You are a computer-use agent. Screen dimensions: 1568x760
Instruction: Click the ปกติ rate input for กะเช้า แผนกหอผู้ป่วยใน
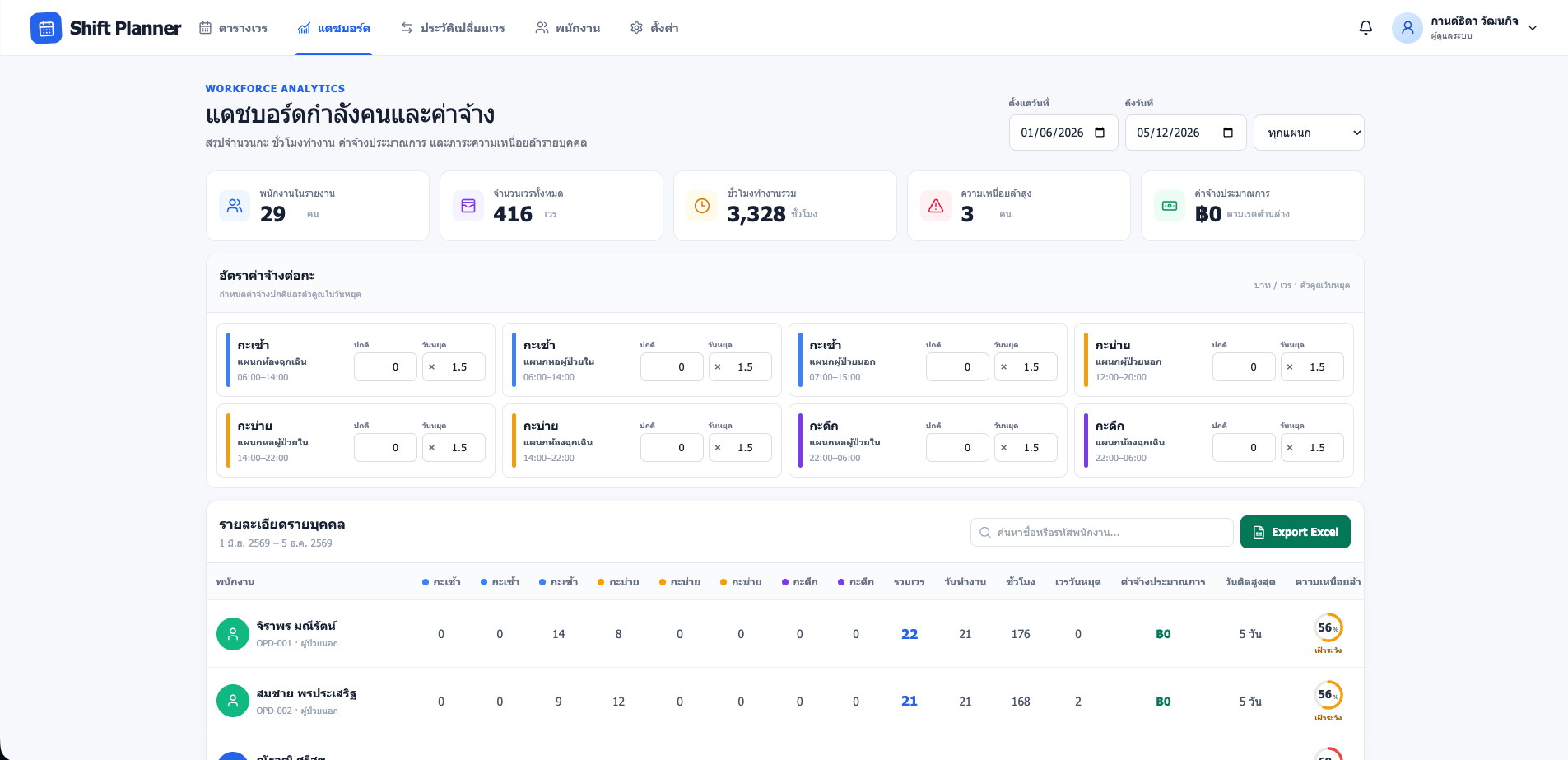(672, 367)
